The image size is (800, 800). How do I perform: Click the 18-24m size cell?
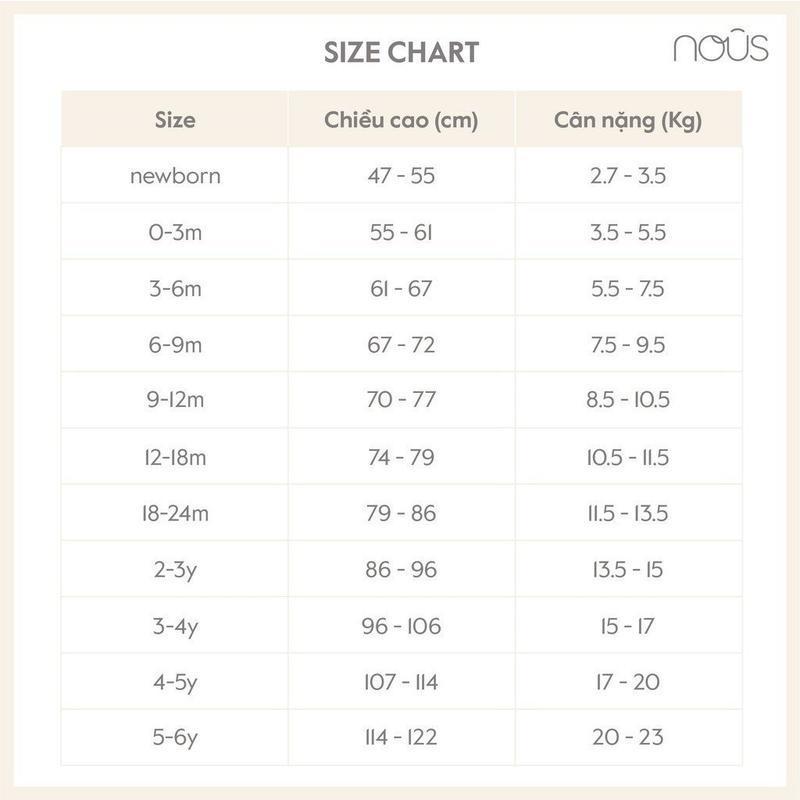tap(175, 514)
